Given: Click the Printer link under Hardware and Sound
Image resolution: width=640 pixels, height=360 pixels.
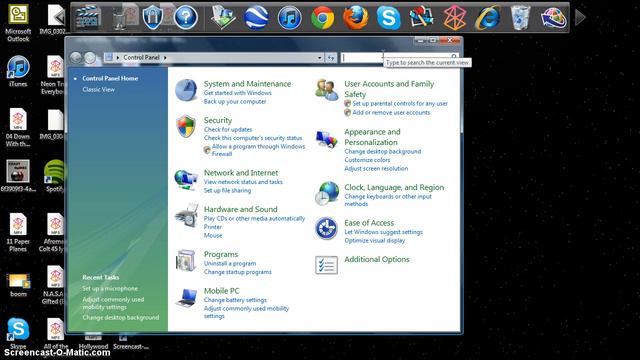Looking at the screenshot, I should pyautogui.click(x=213, y=227).
